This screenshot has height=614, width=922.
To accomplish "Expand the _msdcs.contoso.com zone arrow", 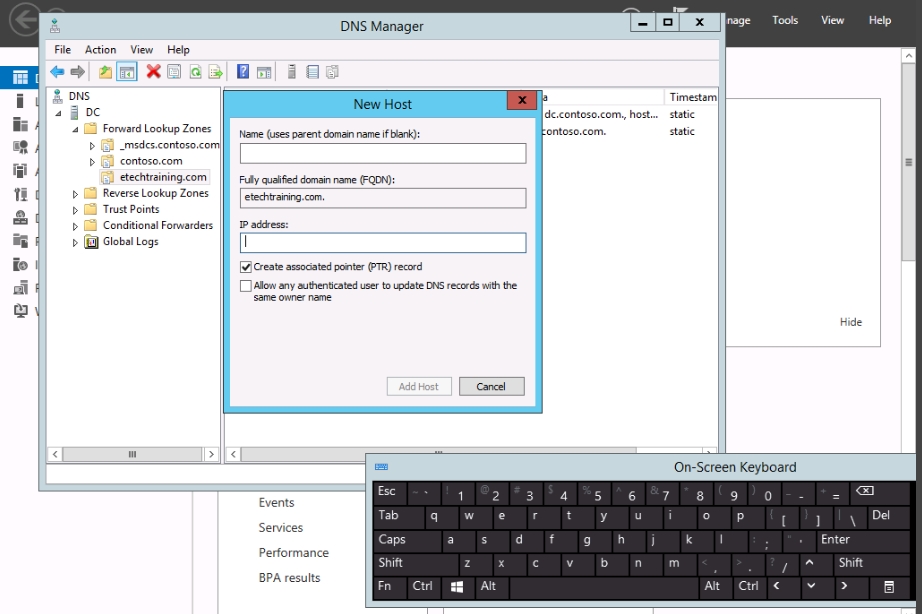I will [92, 145].
